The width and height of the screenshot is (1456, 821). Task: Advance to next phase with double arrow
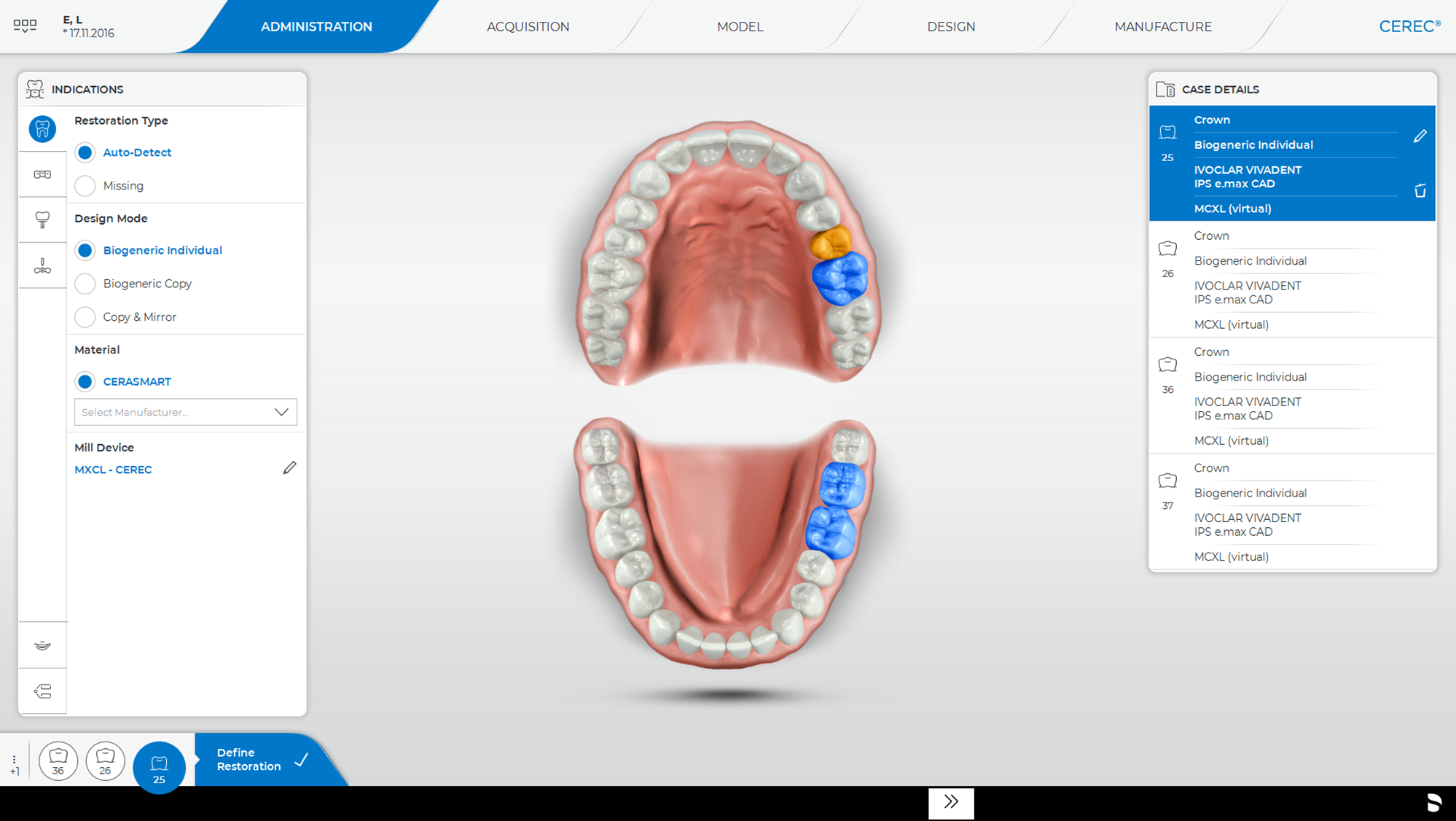click(950, 802)
